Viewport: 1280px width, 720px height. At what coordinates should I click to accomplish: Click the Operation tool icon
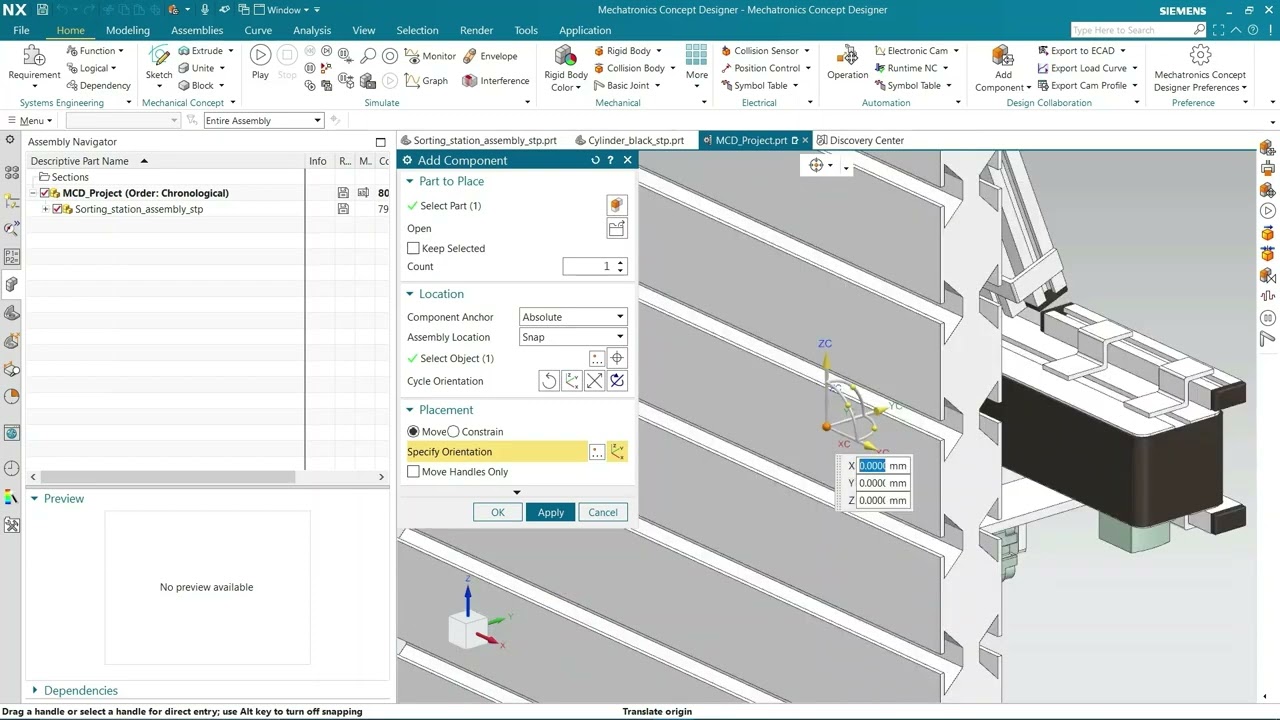[x=847, y=56]
